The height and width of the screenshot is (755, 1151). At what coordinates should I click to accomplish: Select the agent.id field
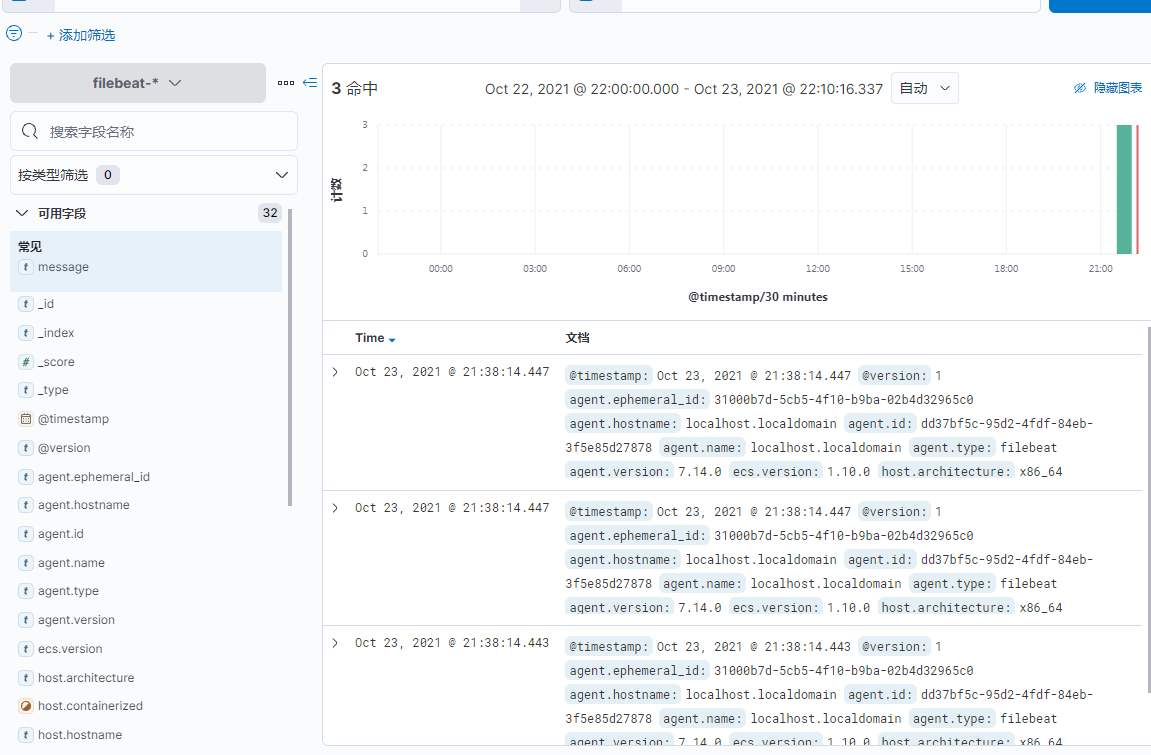(x=61, y=534)
